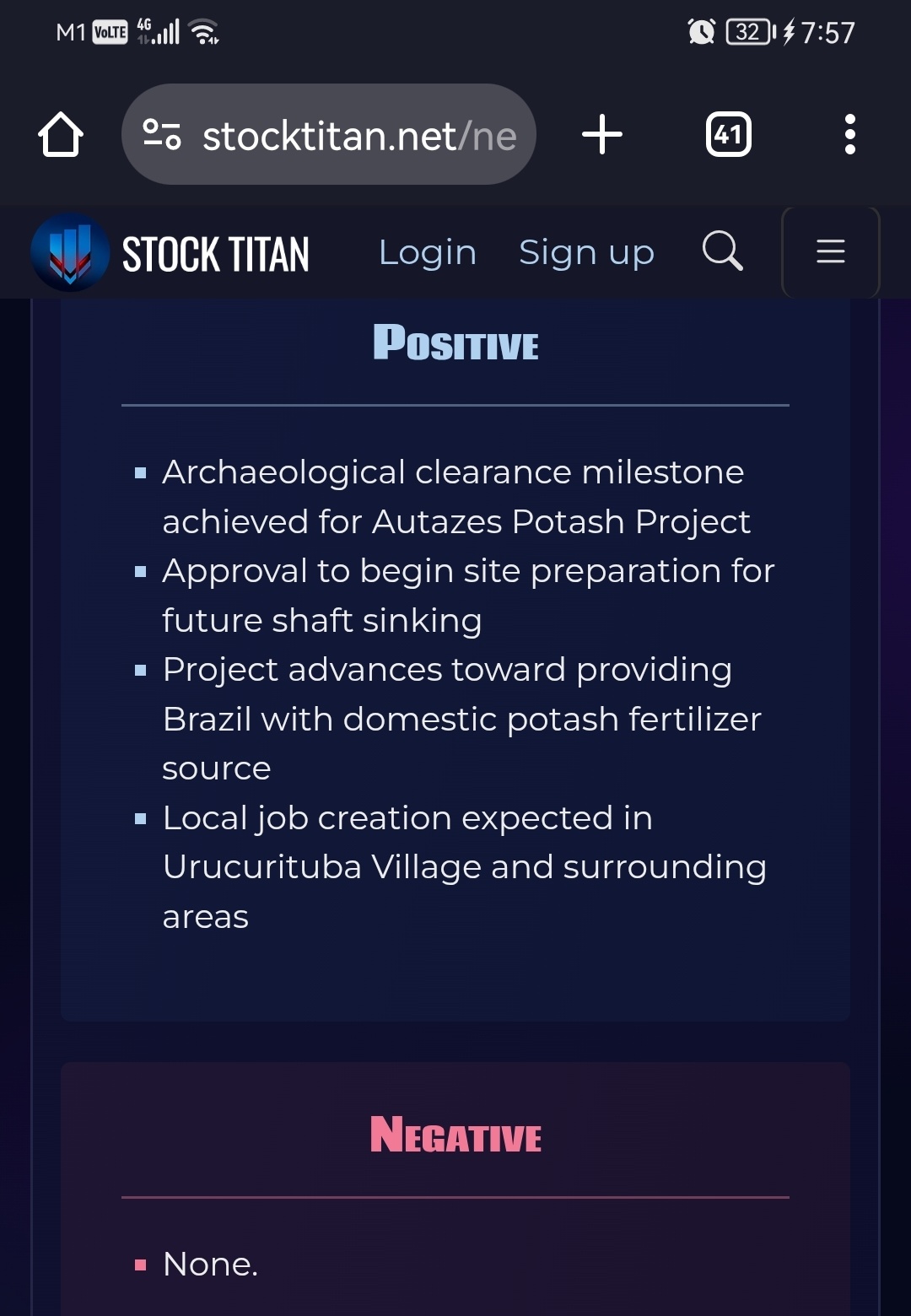Open a new tab with plus icon
The height and width of the screenshot is (1316, 911).
point(602,134)
